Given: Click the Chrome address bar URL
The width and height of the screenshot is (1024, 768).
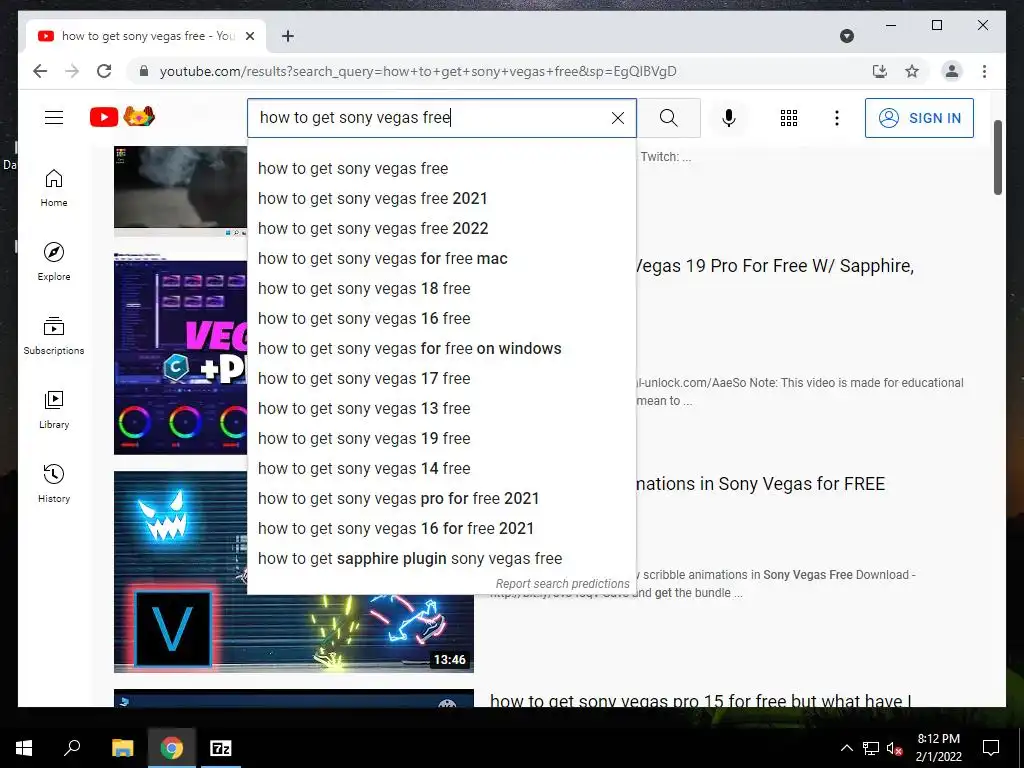Looking at the screenshot, I should point(418,71).
